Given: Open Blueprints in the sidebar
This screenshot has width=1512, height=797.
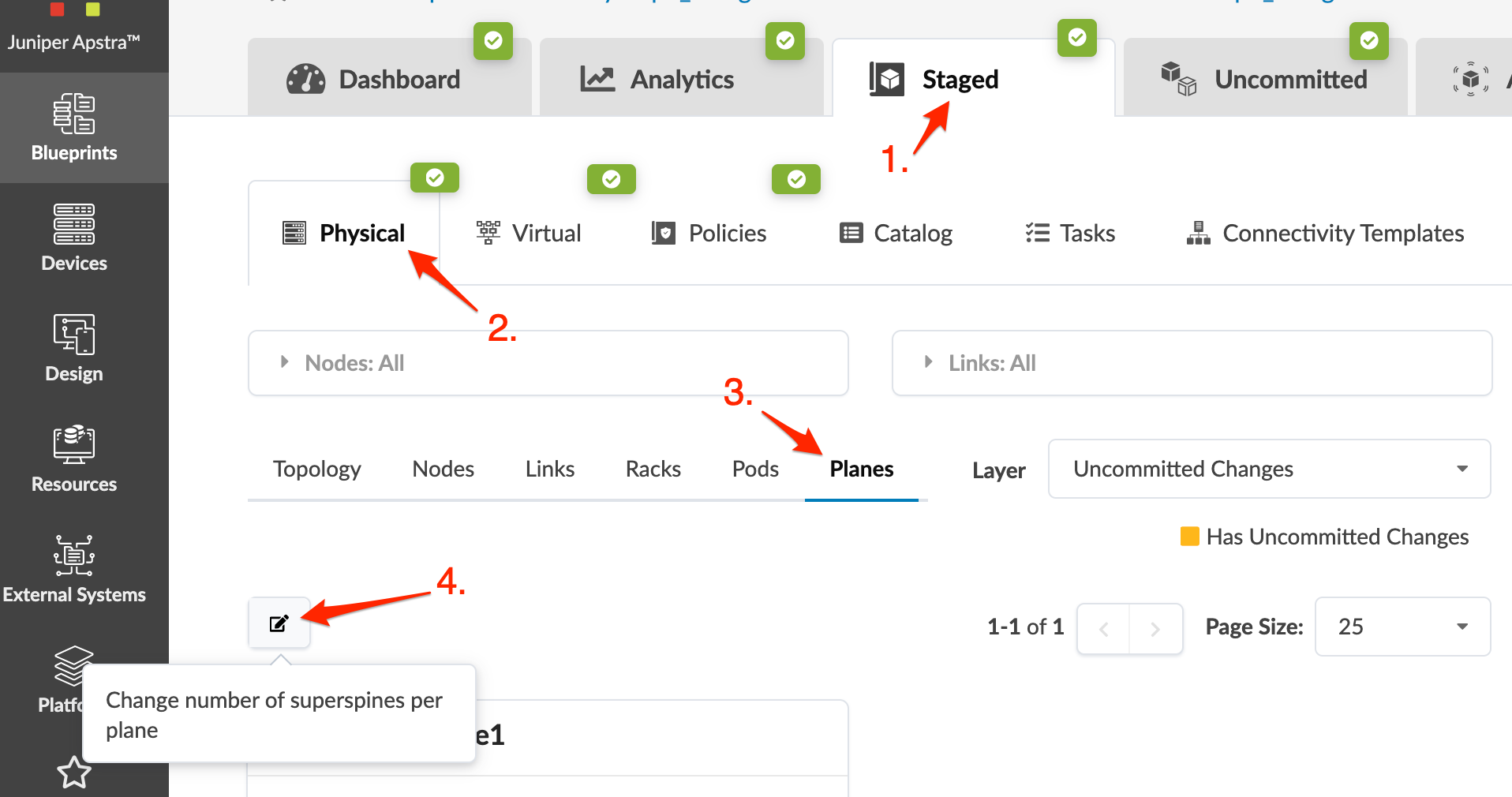Looking at the screenshot, I should click(74, 128).
